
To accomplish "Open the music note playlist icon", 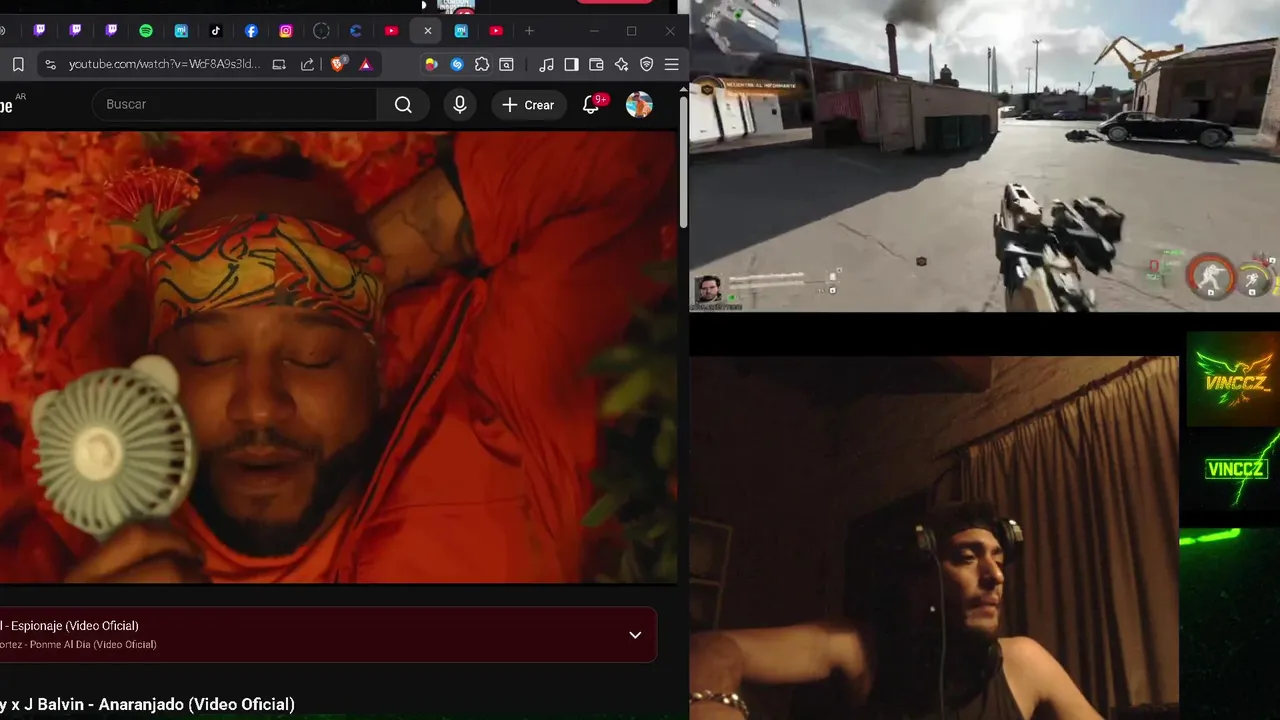I will [546, 64].
